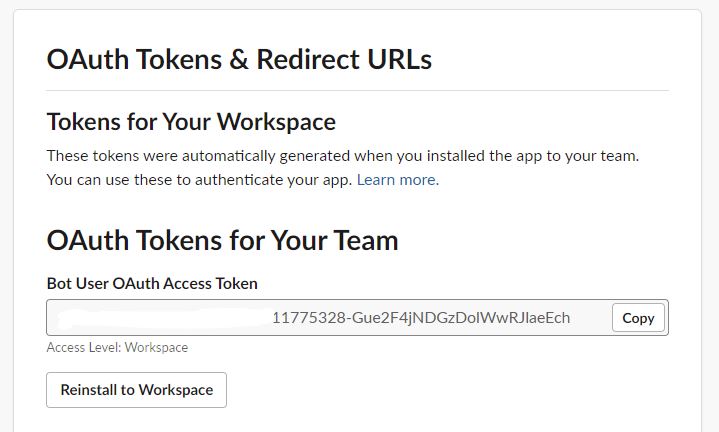The image size is (719, 432).
Task: Select the 'These tokens were automatically generated' text line
Action: tap(343, 156)
